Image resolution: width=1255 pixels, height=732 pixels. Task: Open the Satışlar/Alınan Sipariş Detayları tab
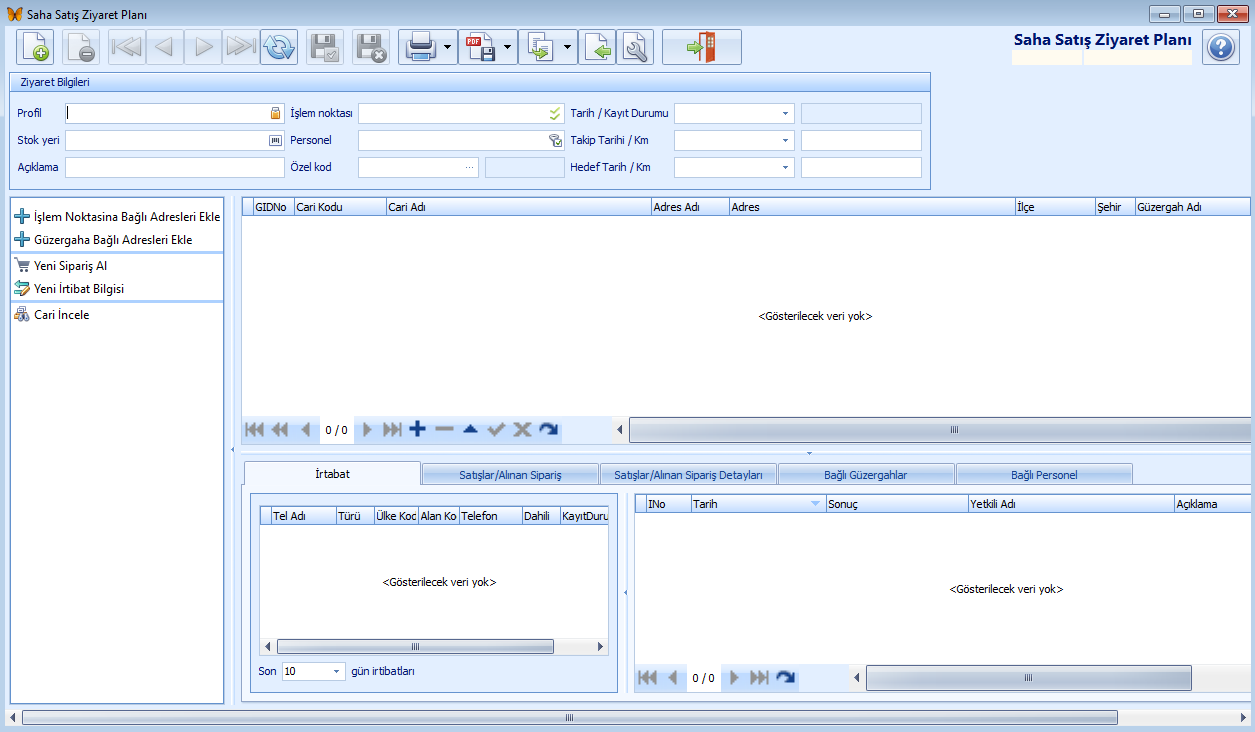tap(688, 474)
